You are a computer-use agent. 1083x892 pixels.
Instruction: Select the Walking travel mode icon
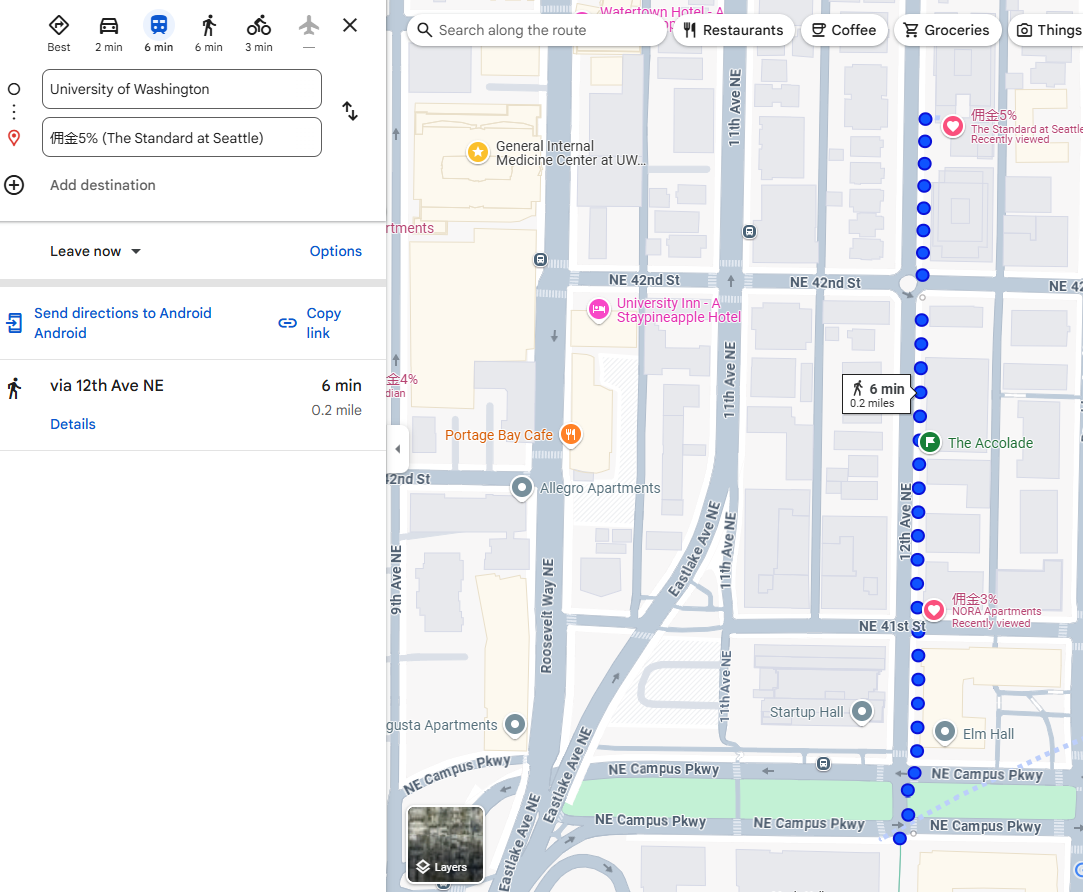point(209,26)
